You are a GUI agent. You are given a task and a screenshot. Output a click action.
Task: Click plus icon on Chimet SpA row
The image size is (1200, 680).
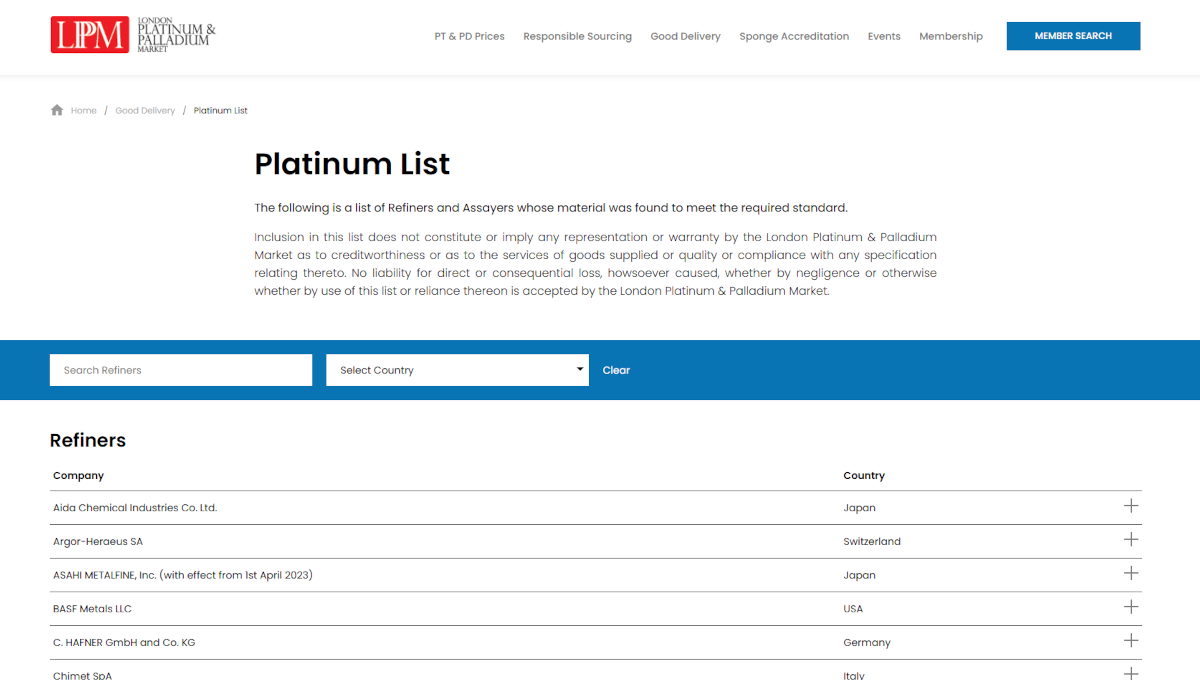pyautogui.click(x=1130, y=673)
